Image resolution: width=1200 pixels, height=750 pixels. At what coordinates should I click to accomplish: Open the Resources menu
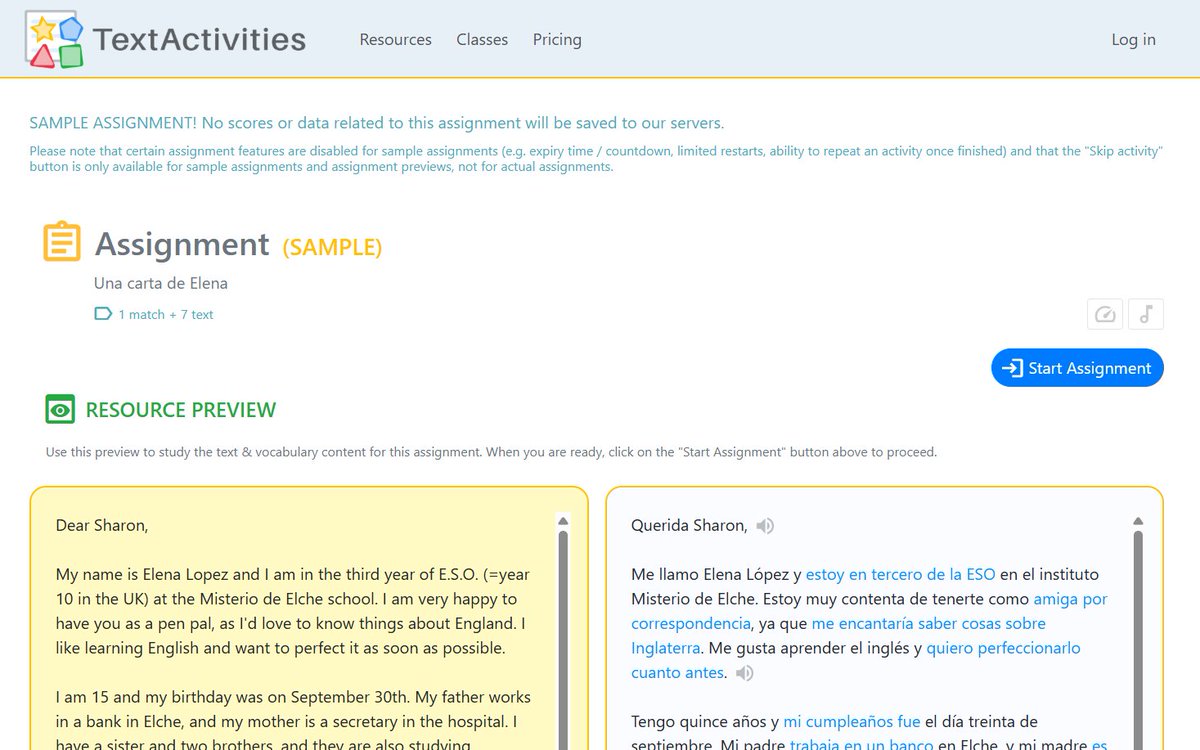pyautogui.click(x=395, y=40)
